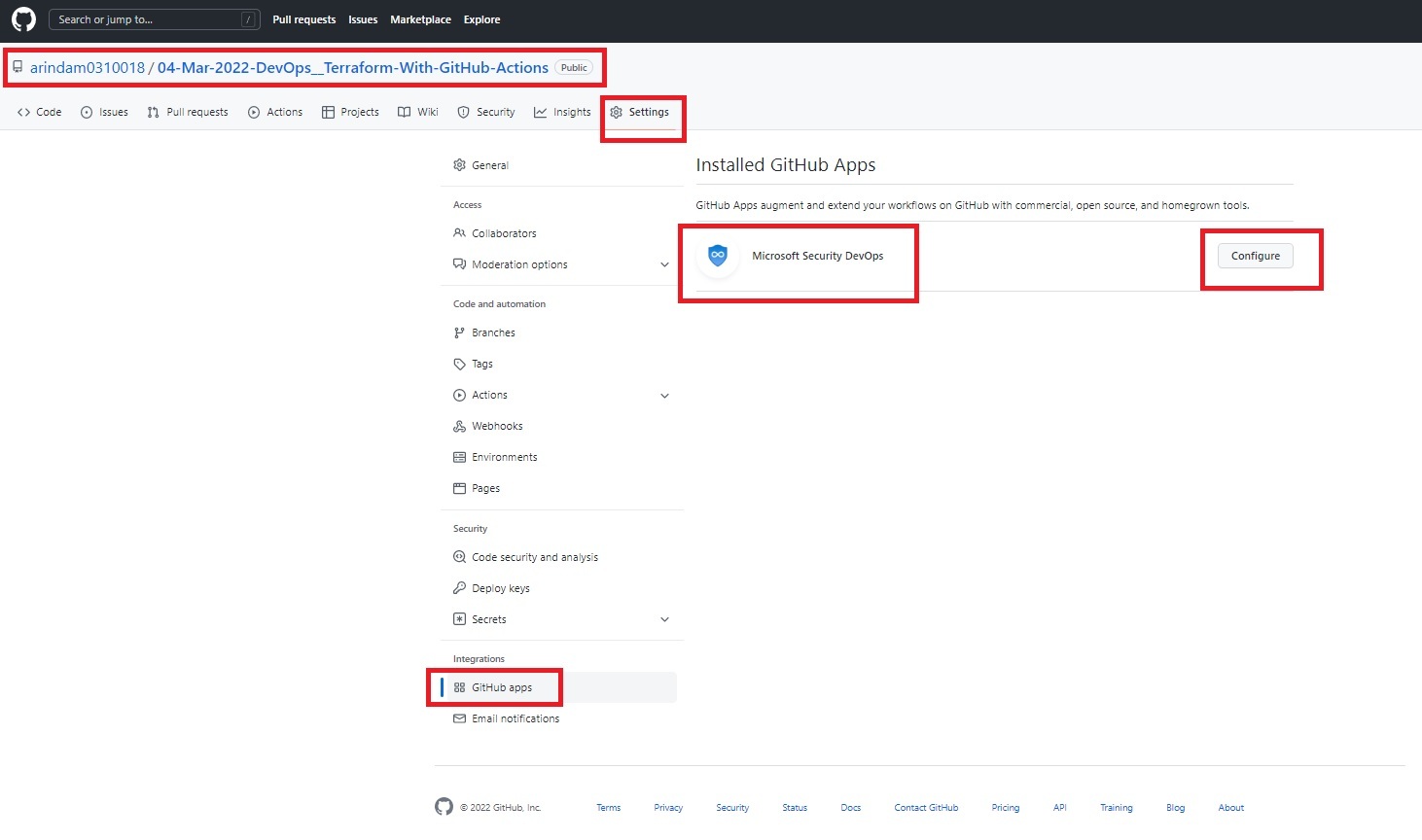The width and height of the screenshot is (1422, 840).
Task: Expand the Secrets settings section
Action: (664, 619)
